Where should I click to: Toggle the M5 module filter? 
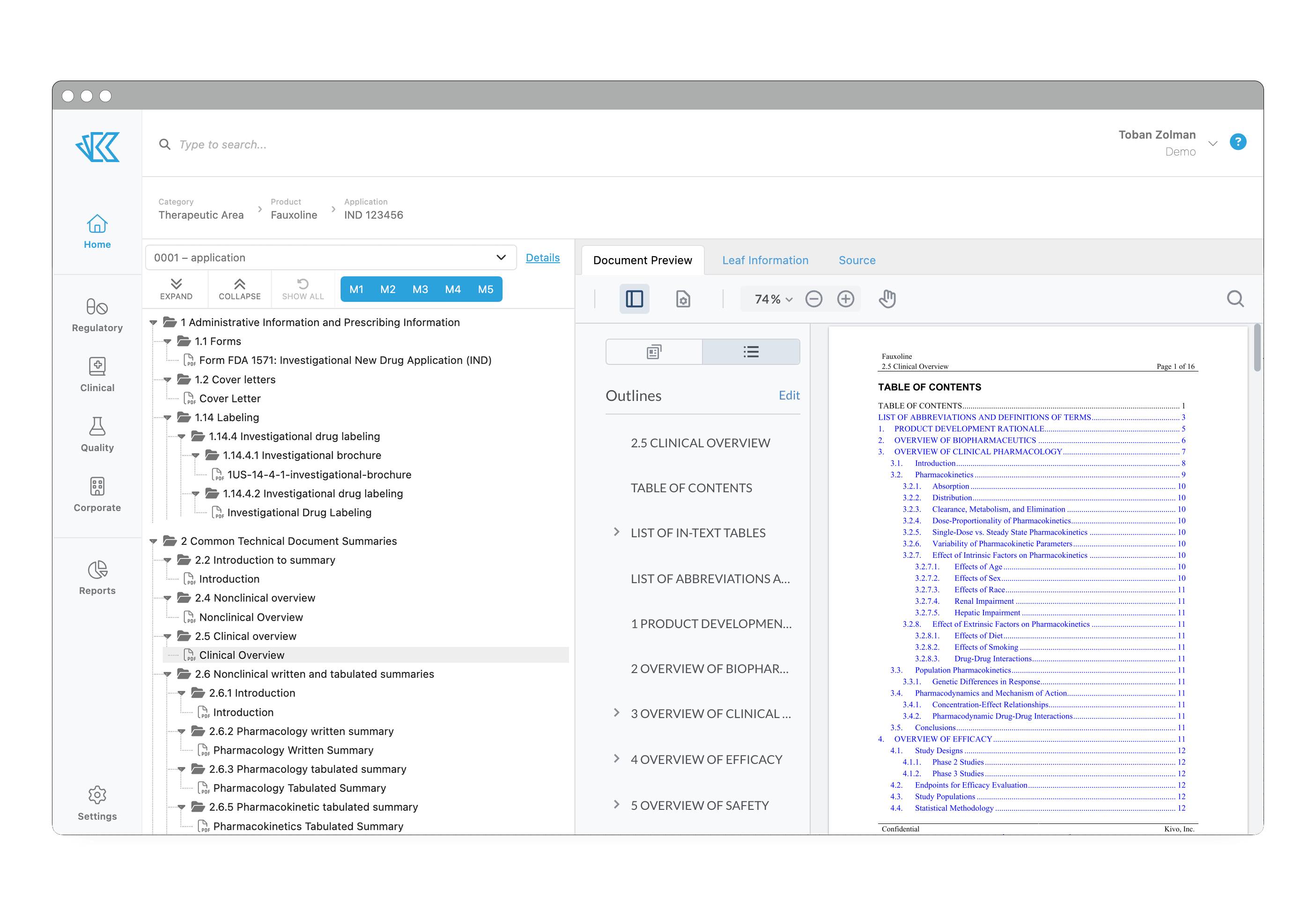485,289
